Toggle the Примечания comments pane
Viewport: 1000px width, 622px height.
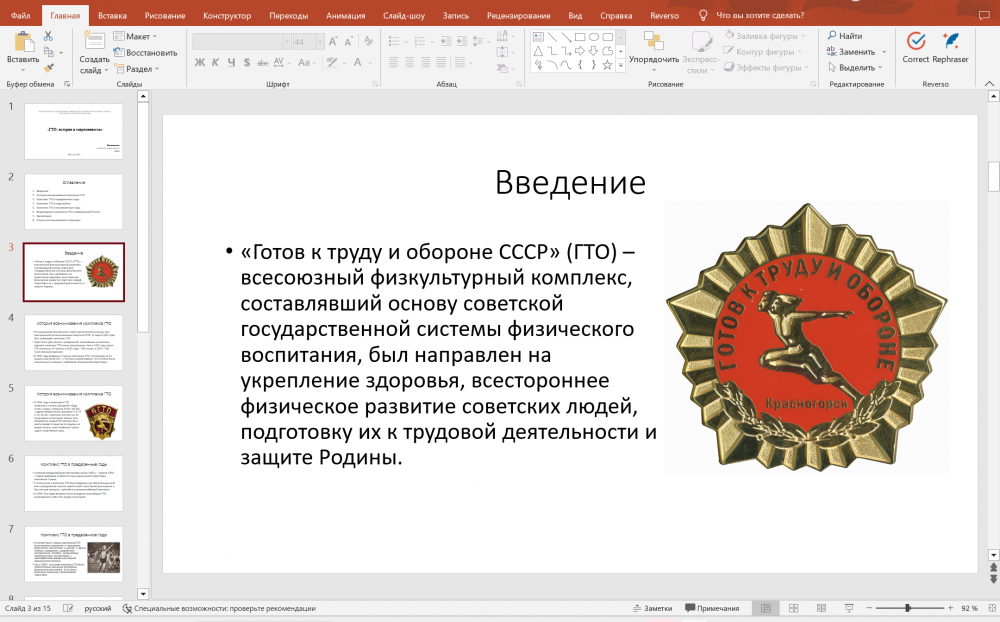pyautogui.click(x=712, y=608)
